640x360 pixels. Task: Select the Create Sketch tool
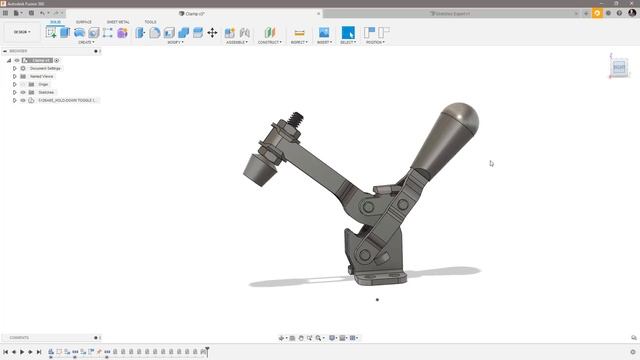pos(51,33)
